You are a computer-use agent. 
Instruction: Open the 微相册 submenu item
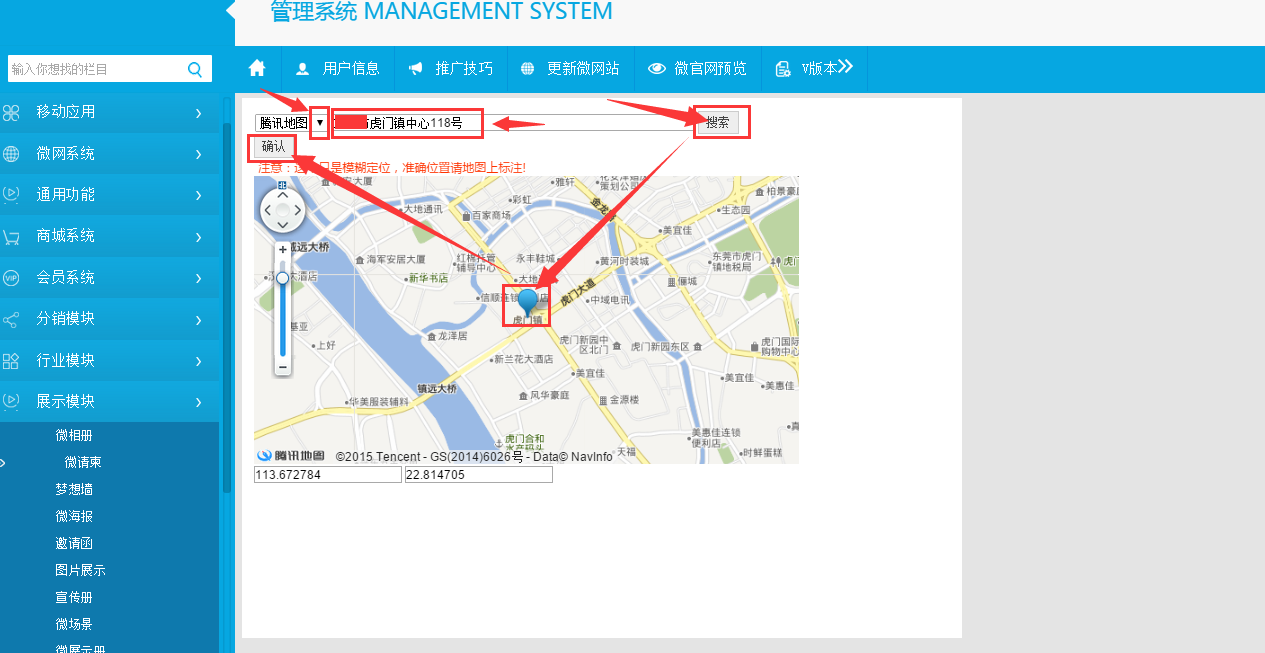coord(74,436)
